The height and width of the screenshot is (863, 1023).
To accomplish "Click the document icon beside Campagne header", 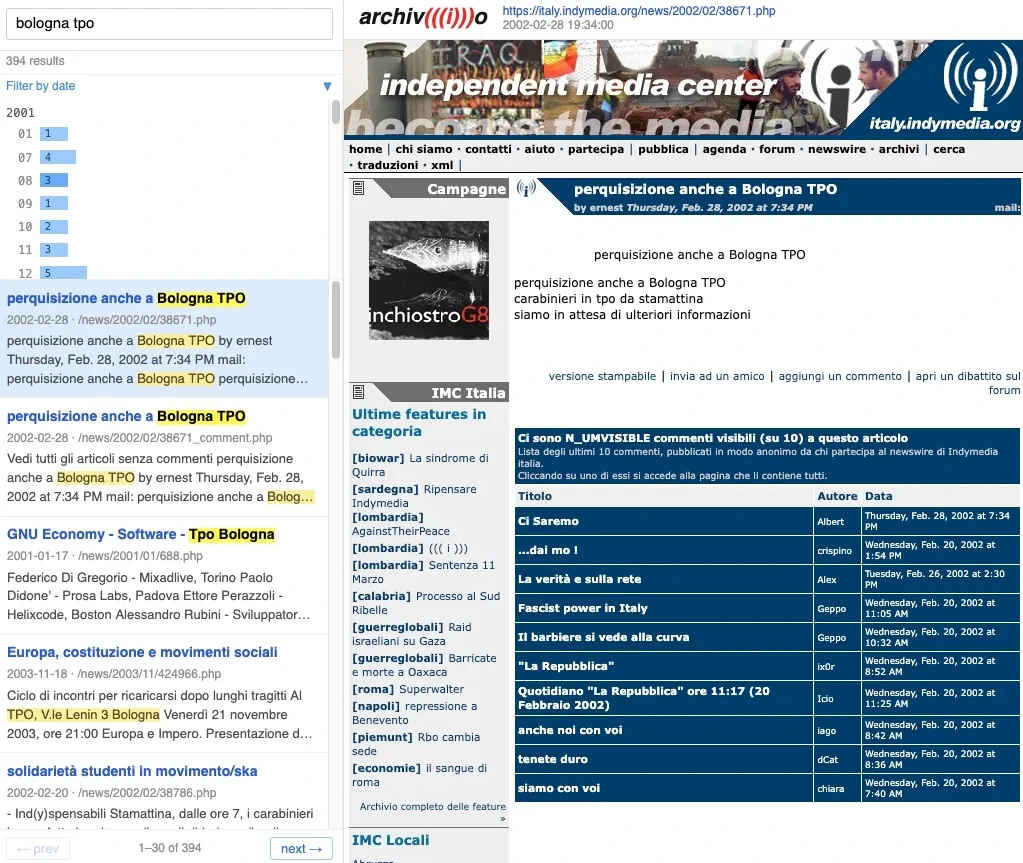I will point(359,189).
